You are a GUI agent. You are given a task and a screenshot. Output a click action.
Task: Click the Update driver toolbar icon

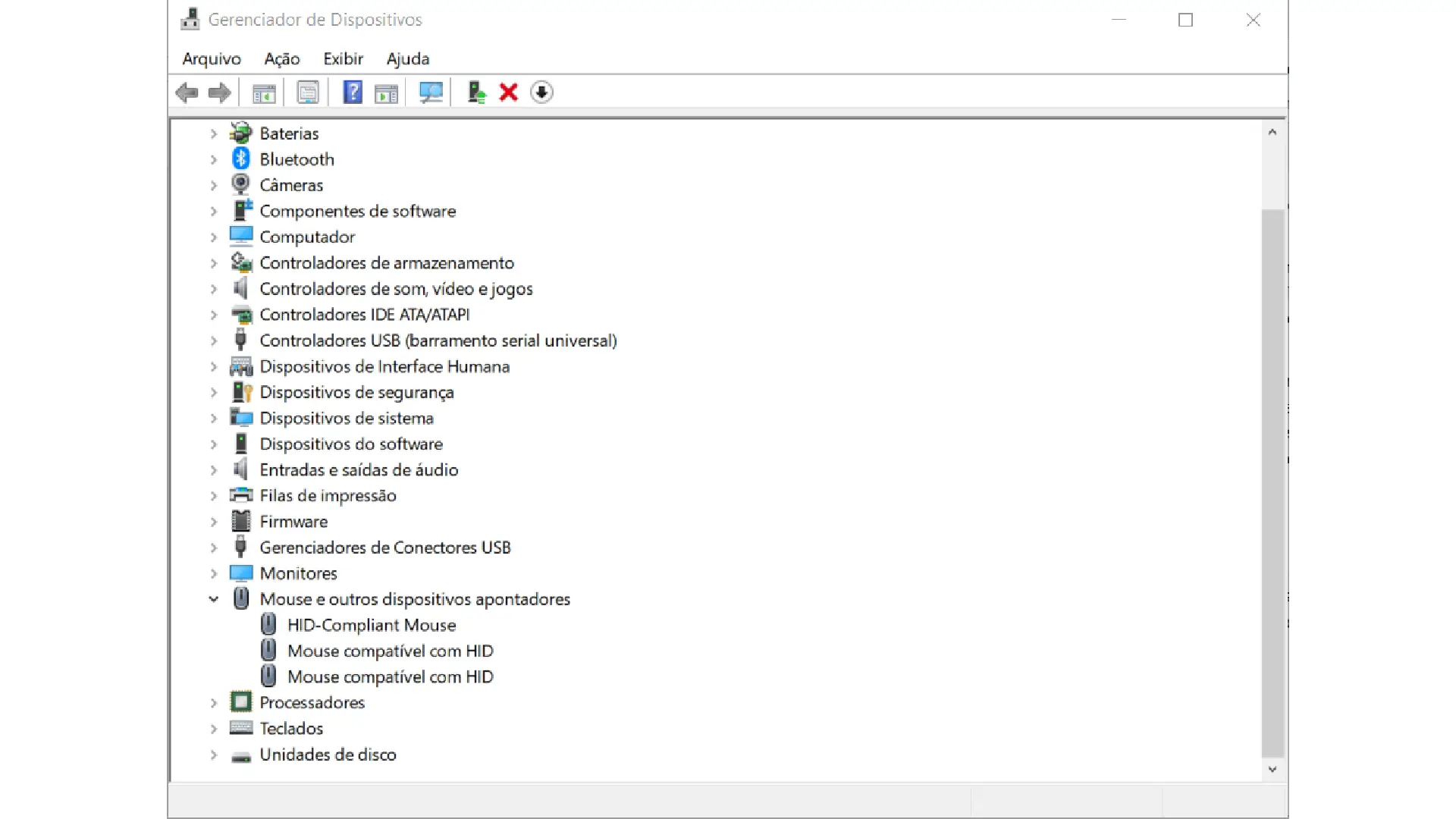pyautogui.click(x=476, y=93)
